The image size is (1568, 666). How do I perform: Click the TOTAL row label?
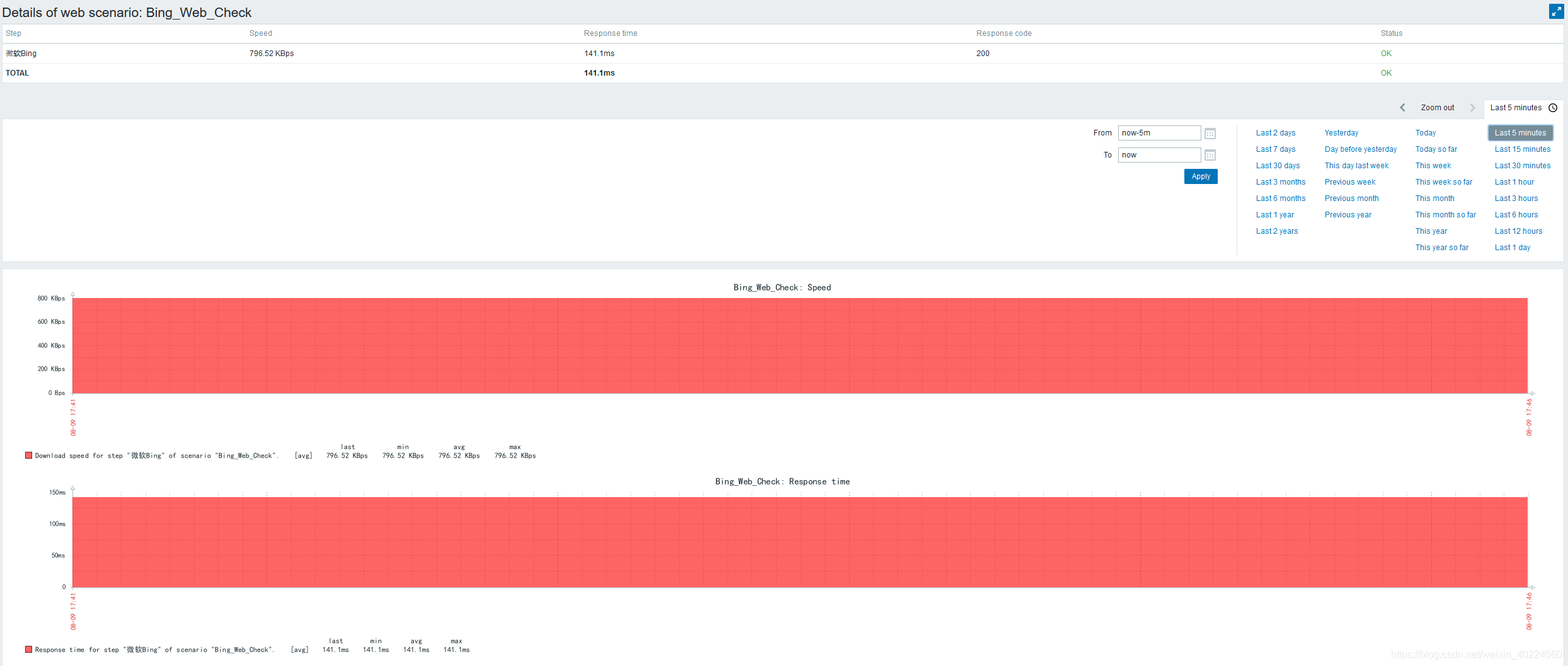17,73
